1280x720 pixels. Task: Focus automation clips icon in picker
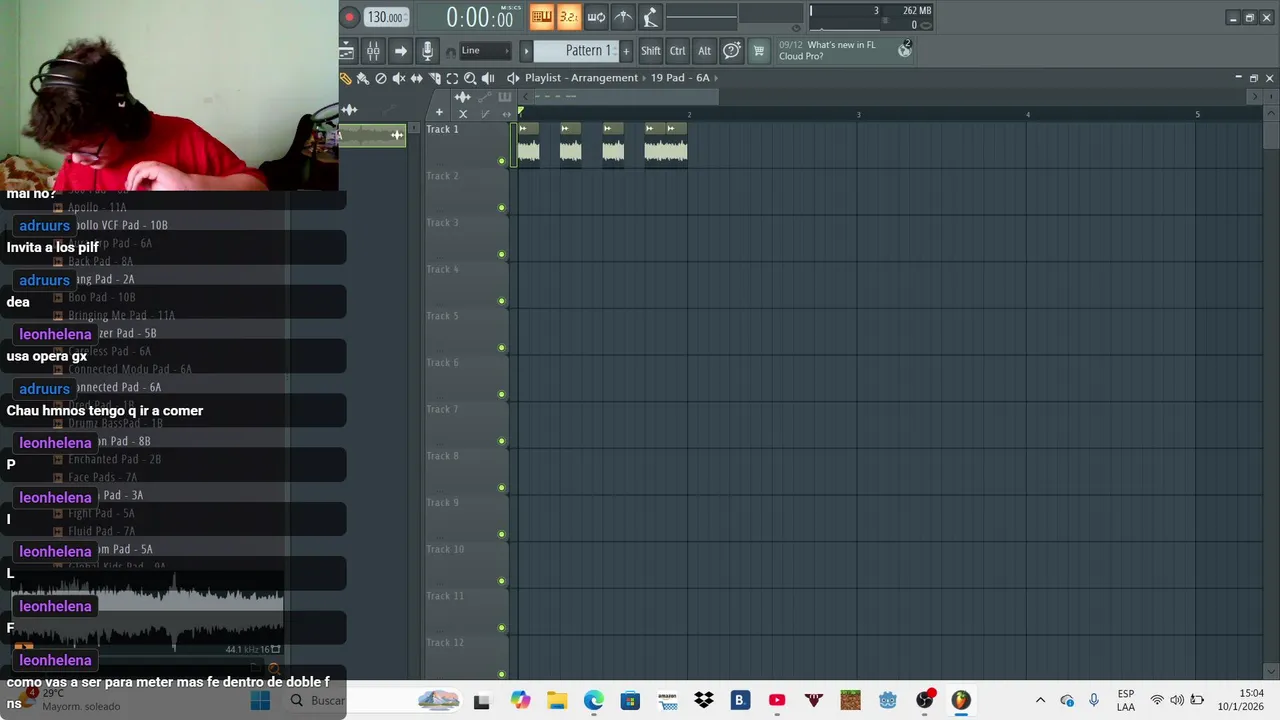(485, 97)
